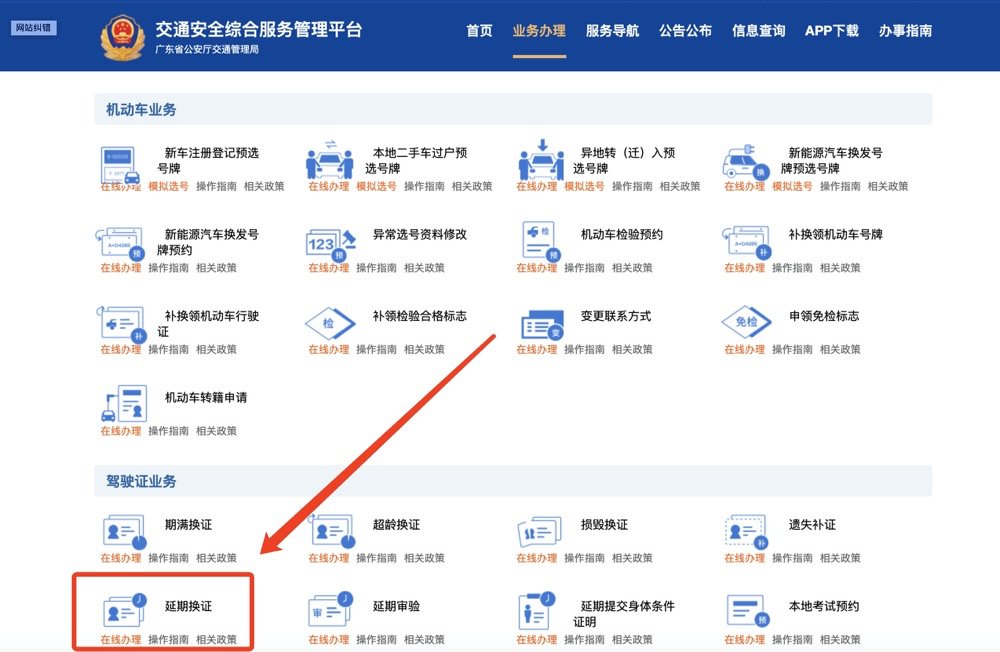Viewport: 1000px width, 652px height.
Task: Click 模拟选号 under 新车注册登记预选号牌
Action: (x=168, y=187)
